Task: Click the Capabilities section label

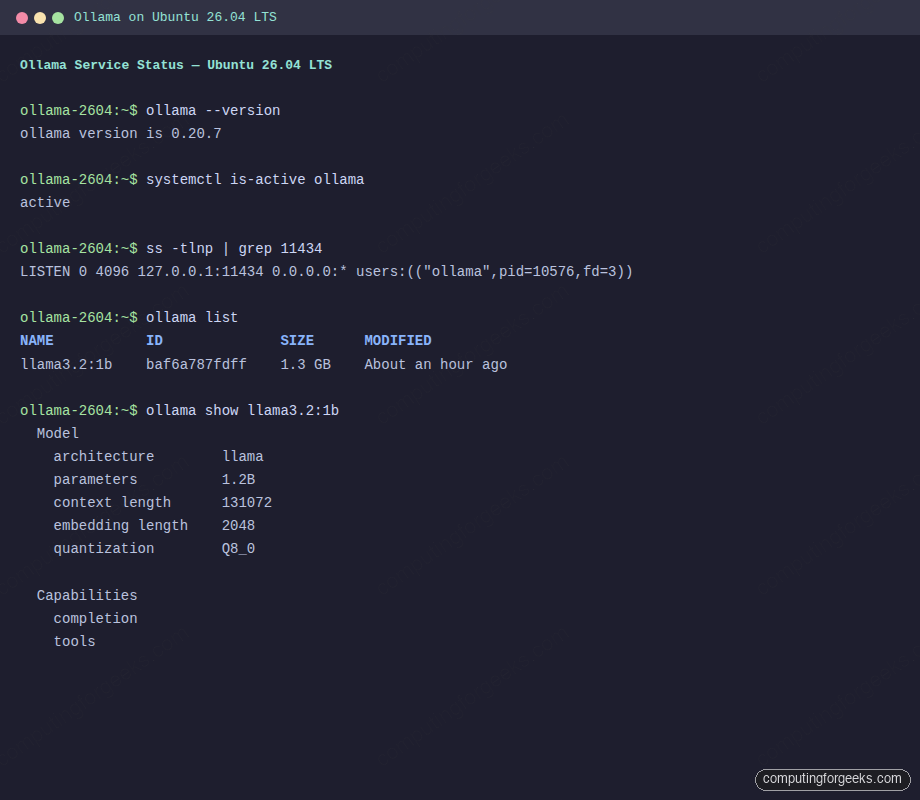Action: pyautogui.click(x=86, y=595)
